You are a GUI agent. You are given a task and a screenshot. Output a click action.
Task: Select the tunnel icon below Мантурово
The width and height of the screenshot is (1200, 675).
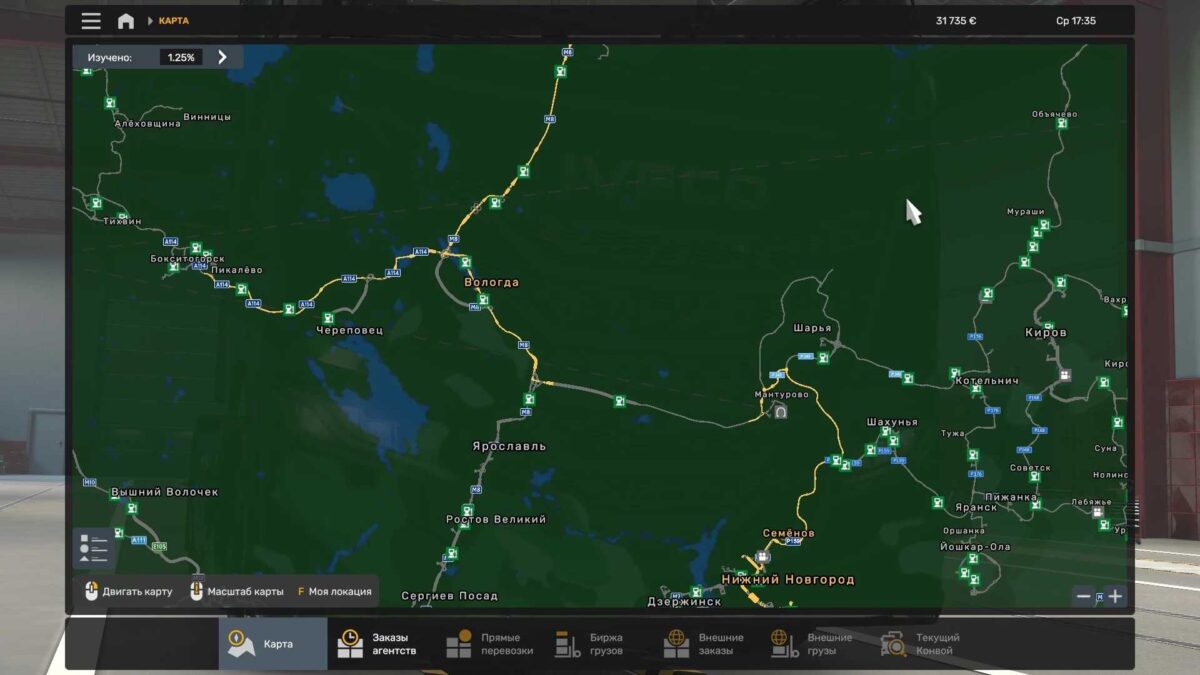[x=781, y=411]
